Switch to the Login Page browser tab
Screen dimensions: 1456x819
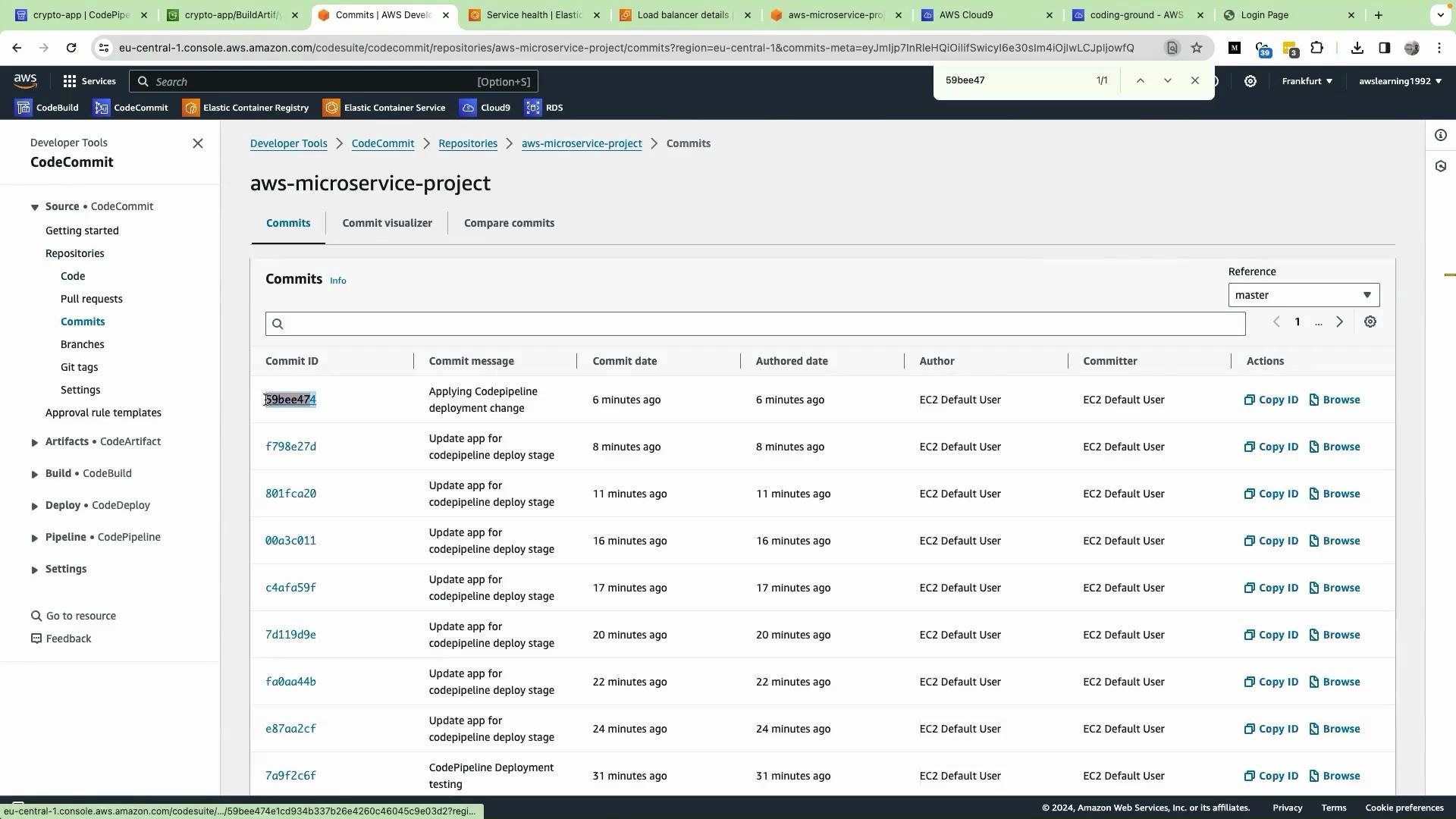click(1288, 15)
